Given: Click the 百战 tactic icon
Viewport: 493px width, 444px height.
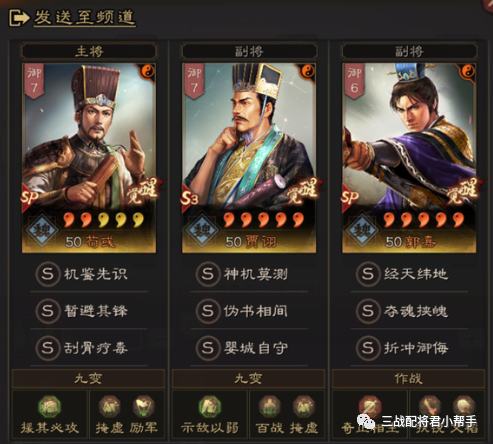Looking at the screenshot, I should pos(269,407).
